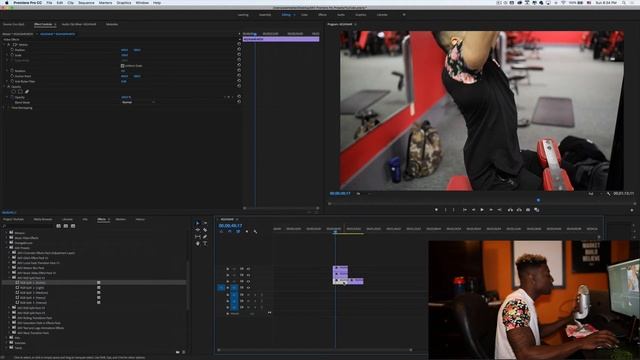Open History panel tab
The width and height of the screenshot is (640, 360).
[x=140, y=219]
